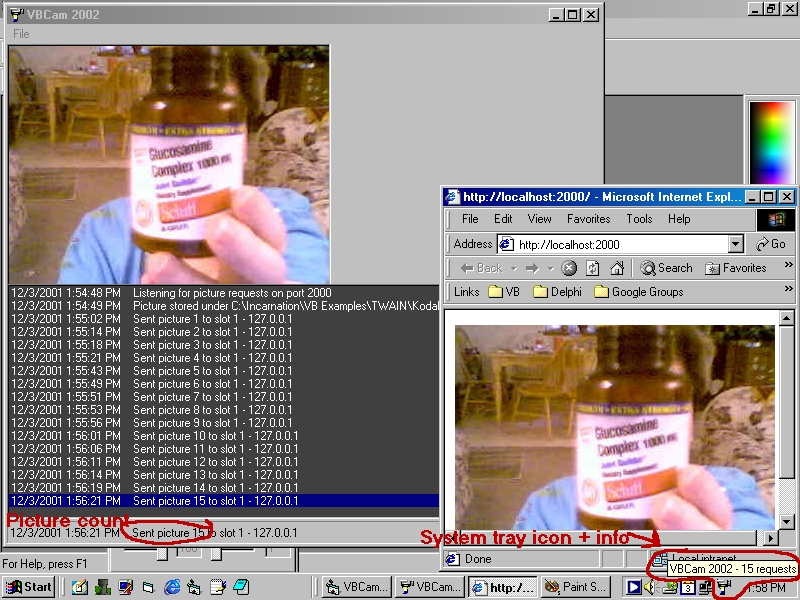Select the log row 'Sent picture 7 to slot 1'
This screenshot has width=800, height=600.
click(224, 397)
